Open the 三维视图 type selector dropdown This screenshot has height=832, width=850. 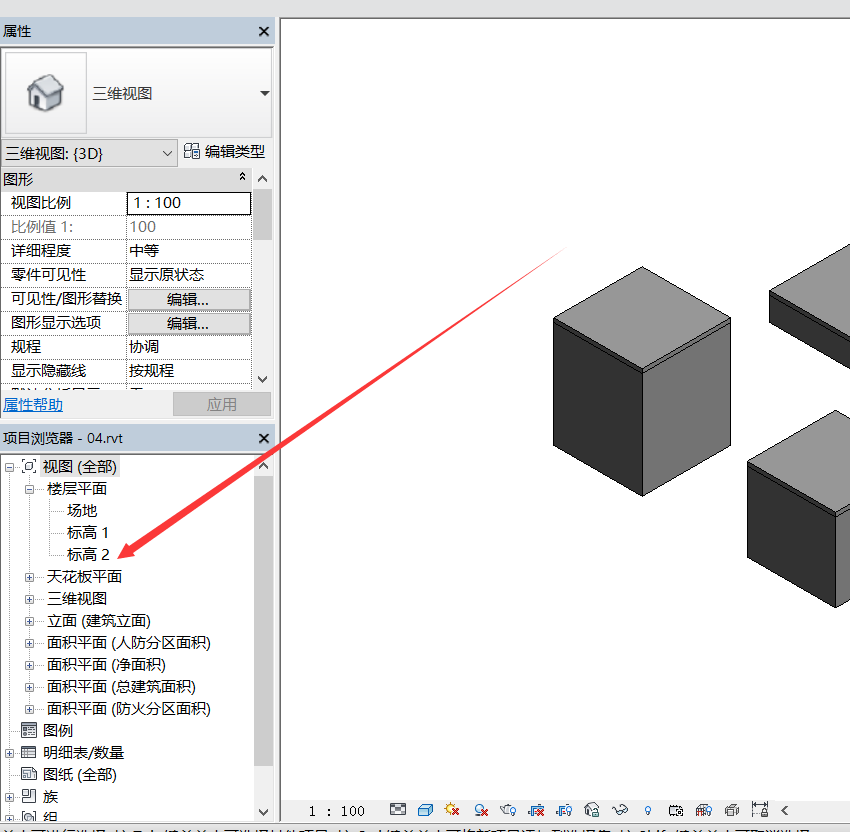[264, 93]
